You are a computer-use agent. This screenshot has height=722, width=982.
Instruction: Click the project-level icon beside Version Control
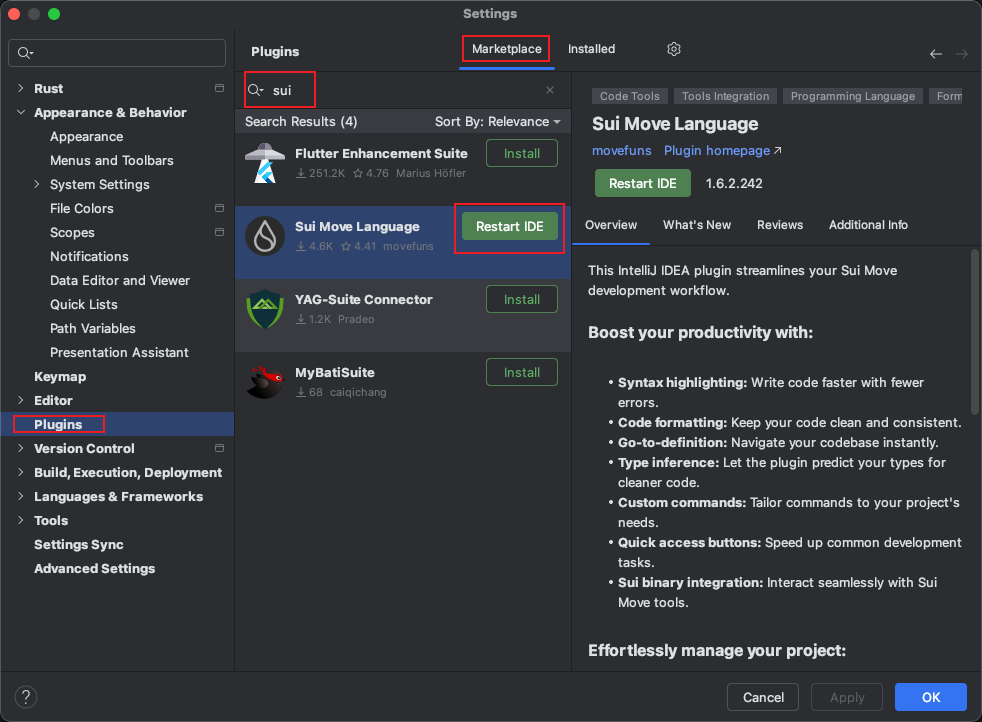point(219,448)
